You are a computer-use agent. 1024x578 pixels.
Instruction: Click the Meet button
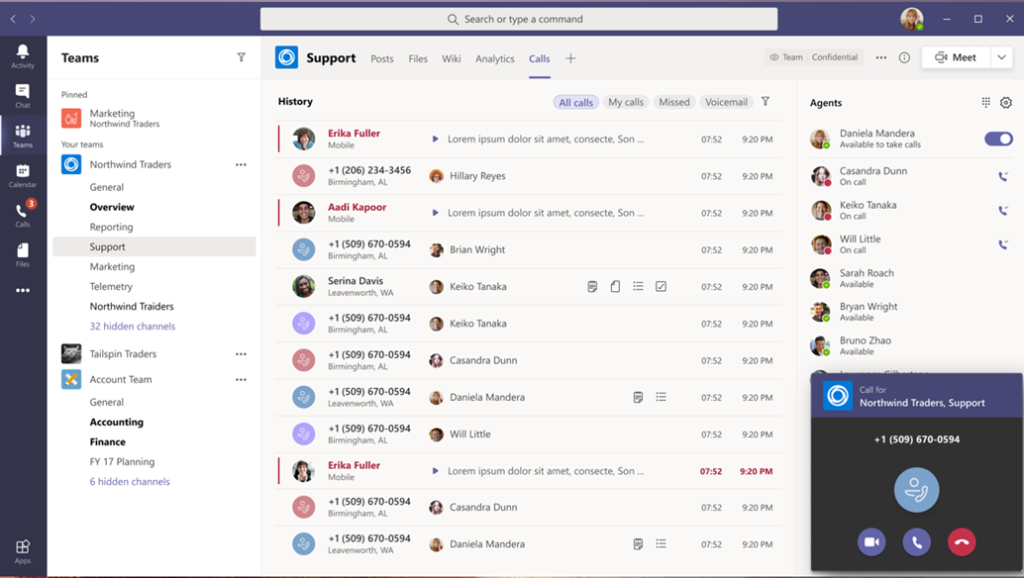pyautogui.click(x=956, y=57)
